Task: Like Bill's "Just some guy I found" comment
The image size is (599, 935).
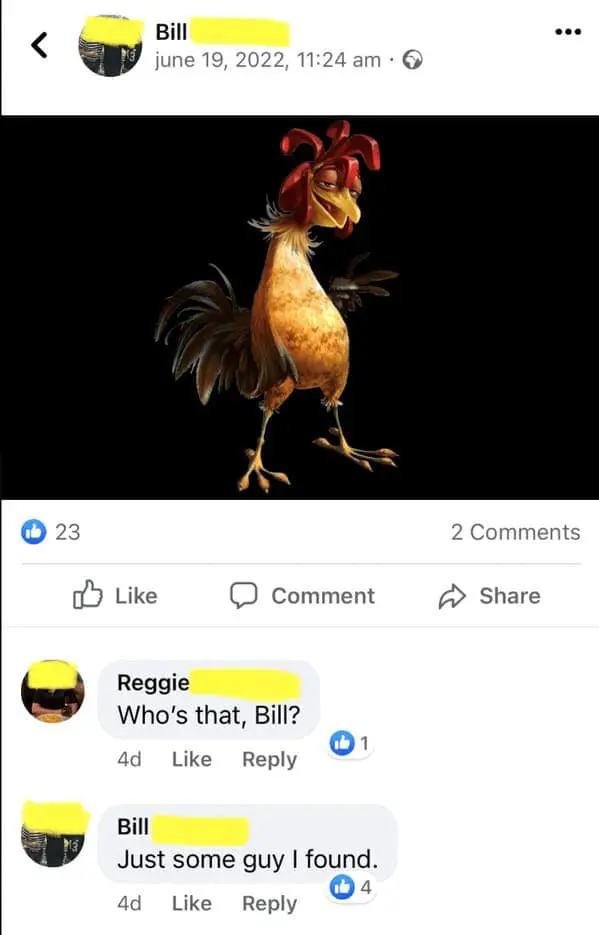Action: (191, 903)
